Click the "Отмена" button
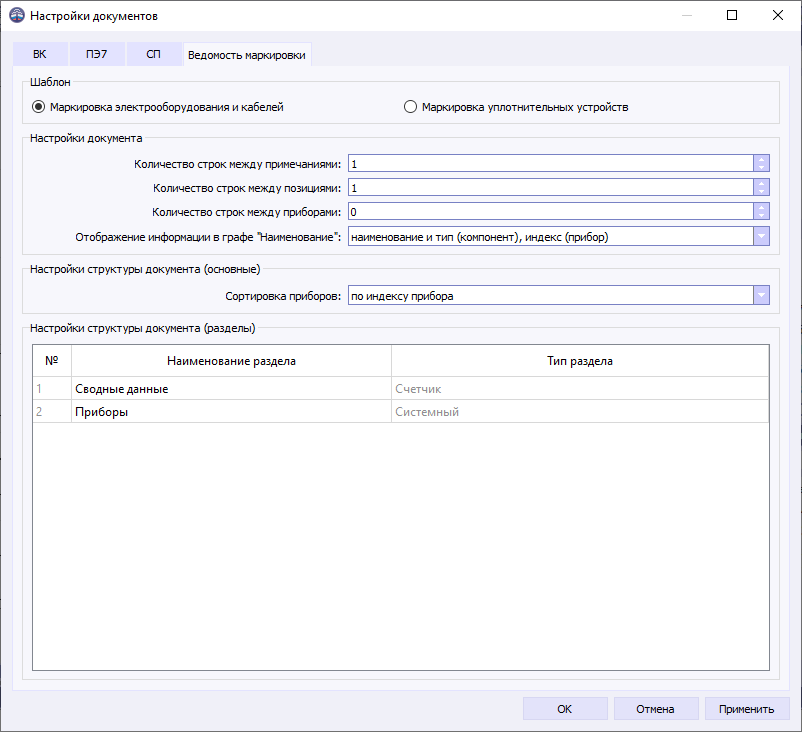Screen dimensions: 802x732 point(656,708)
